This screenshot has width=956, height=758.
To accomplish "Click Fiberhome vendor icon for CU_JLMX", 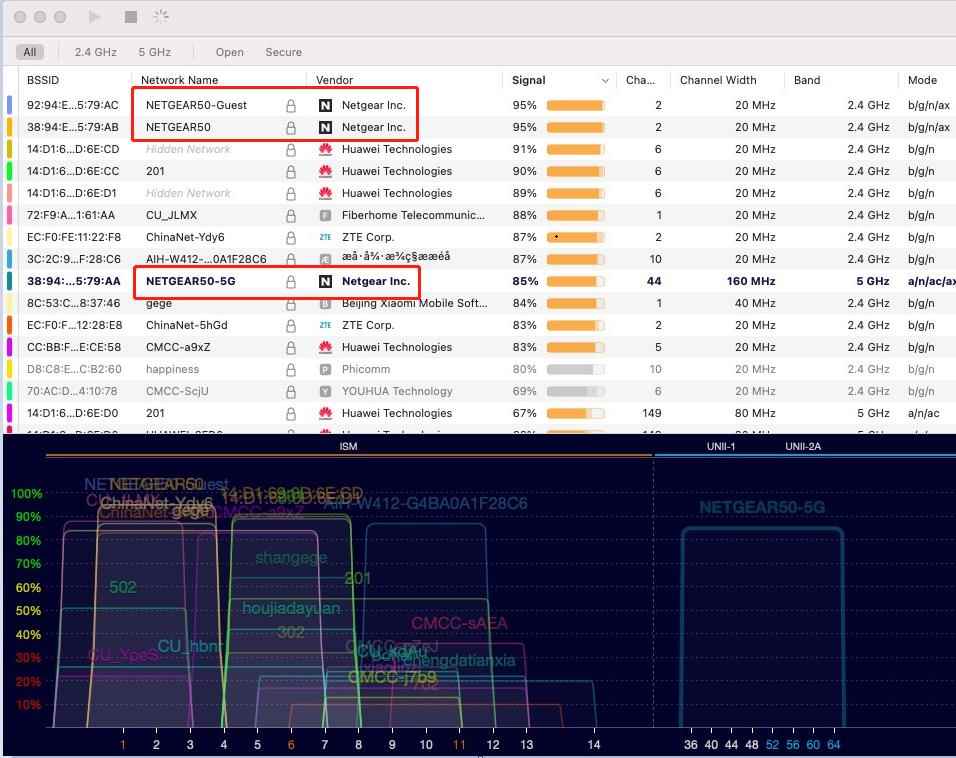I will [325, 215].
